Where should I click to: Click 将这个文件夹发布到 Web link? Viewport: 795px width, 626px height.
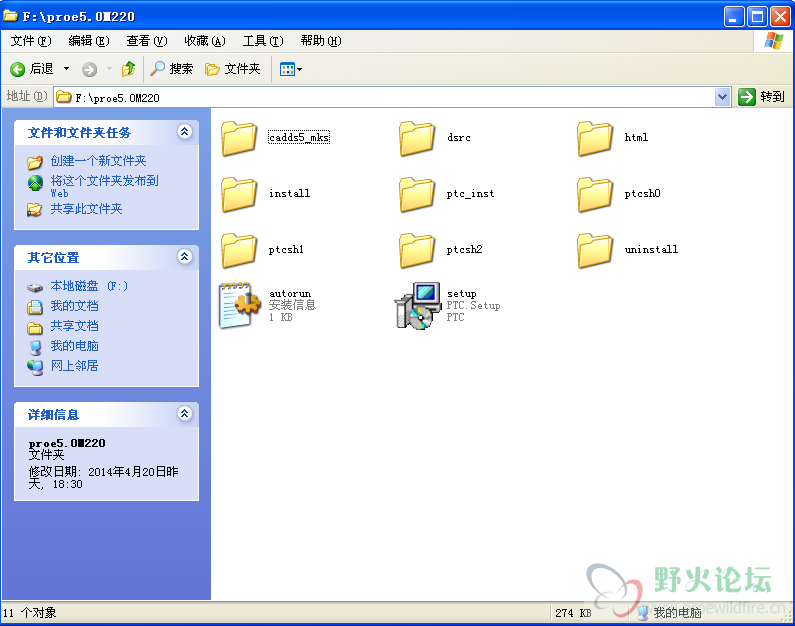pyautogui.click(x=104, y=186)
